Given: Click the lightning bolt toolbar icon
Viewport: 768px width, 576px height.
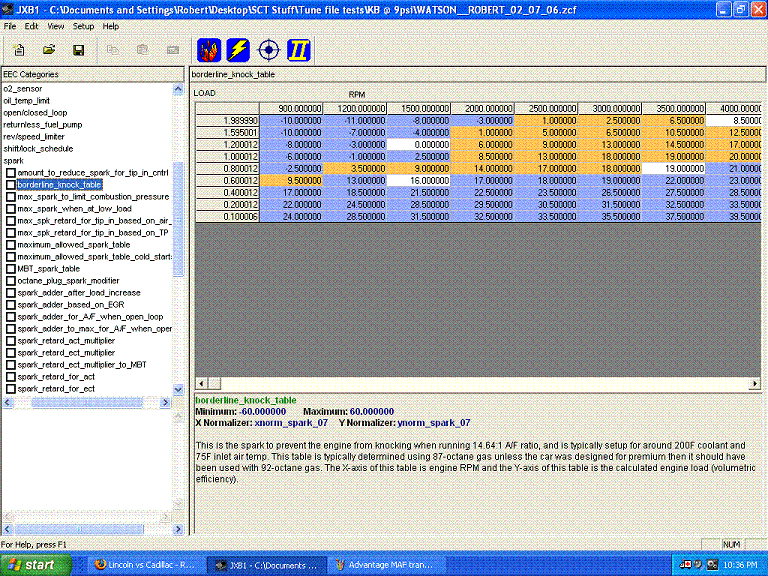Looking at the screenshot, I should [239, 50].
